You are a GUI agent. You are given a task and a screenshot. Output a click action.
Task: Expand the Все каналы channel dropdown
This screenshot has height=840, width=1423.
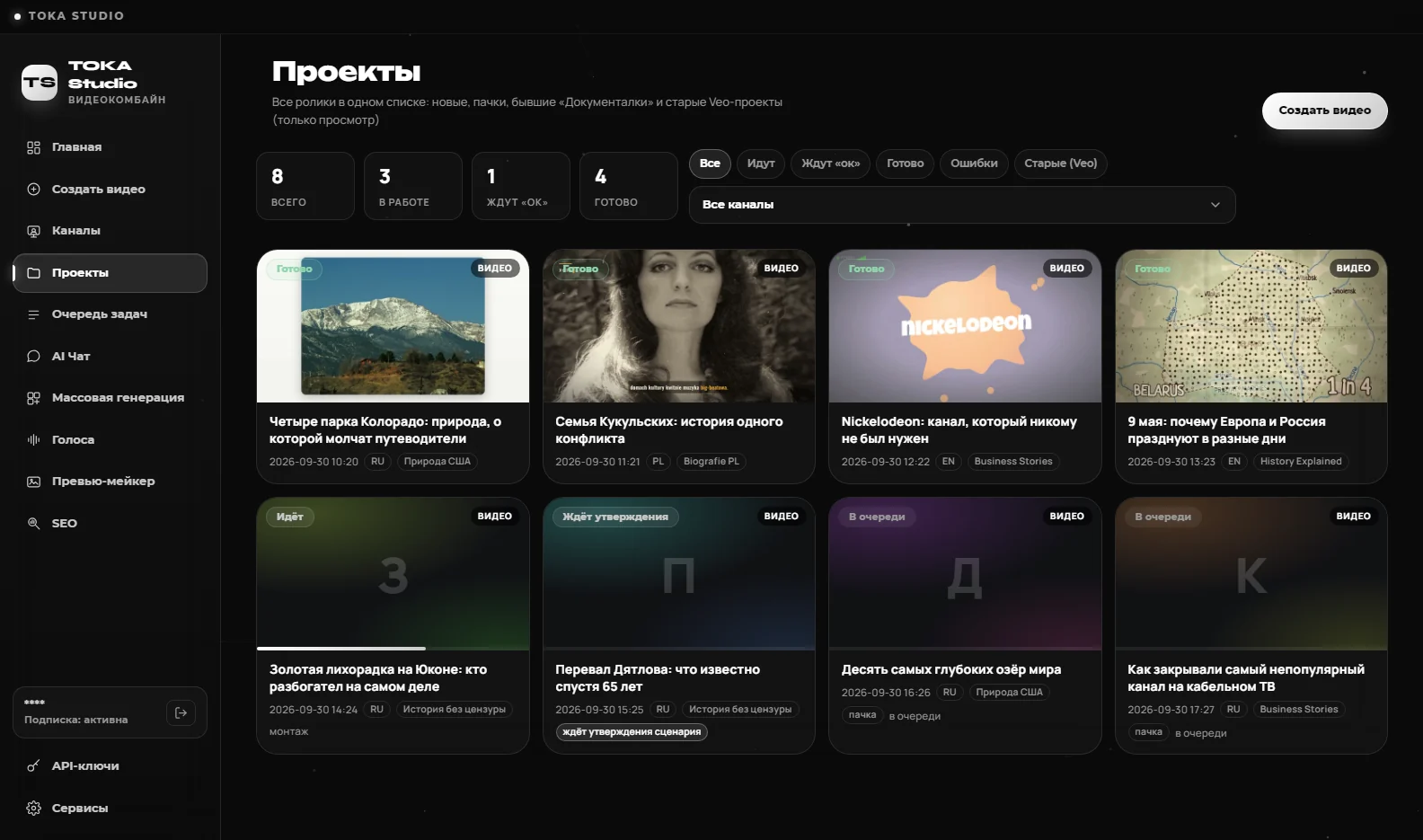click(x=962, y=205)
